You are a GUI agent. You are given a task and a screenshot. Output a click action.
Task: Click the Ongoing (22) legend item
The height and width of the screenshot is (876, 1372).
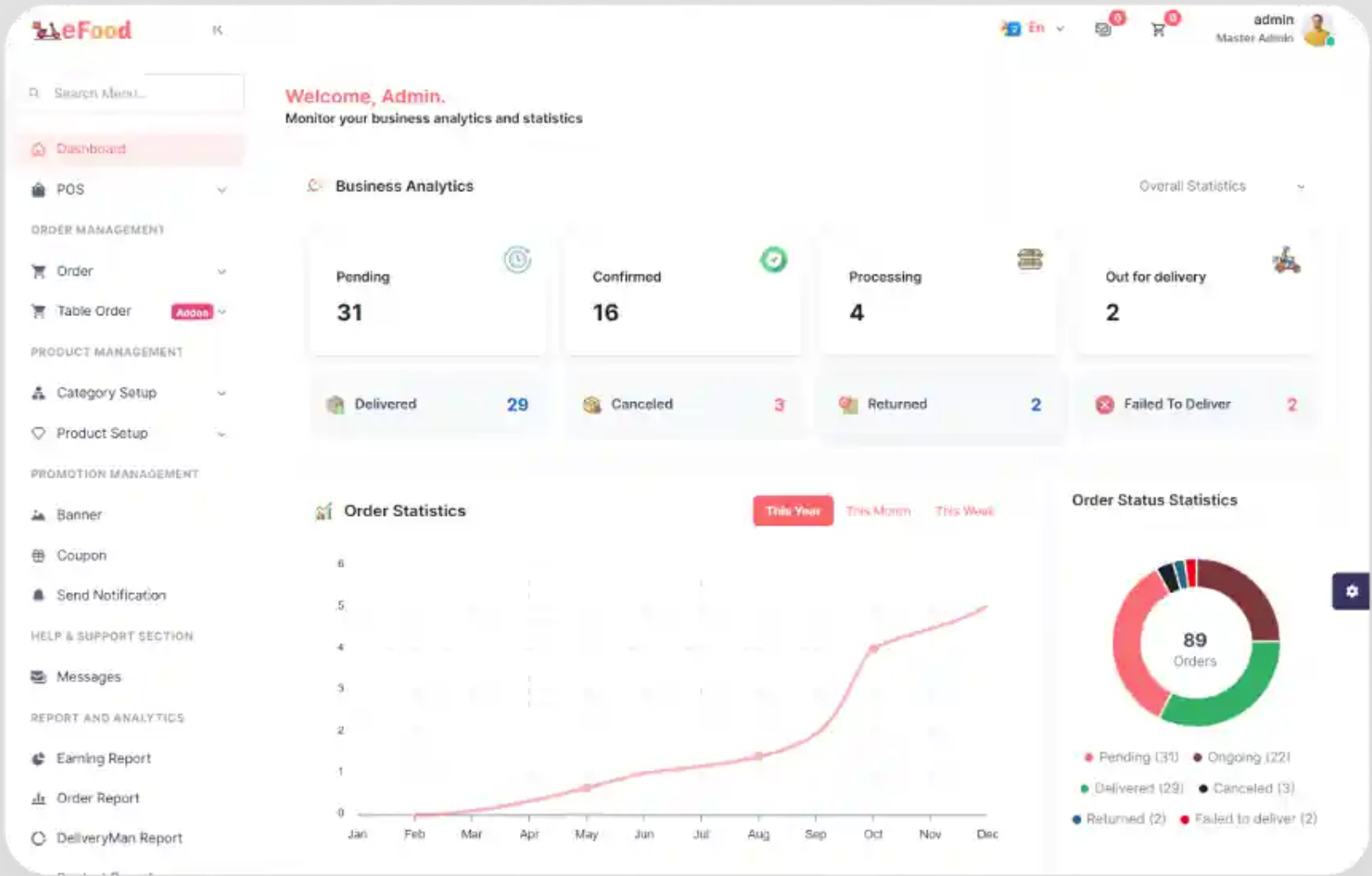(1242, 757)
